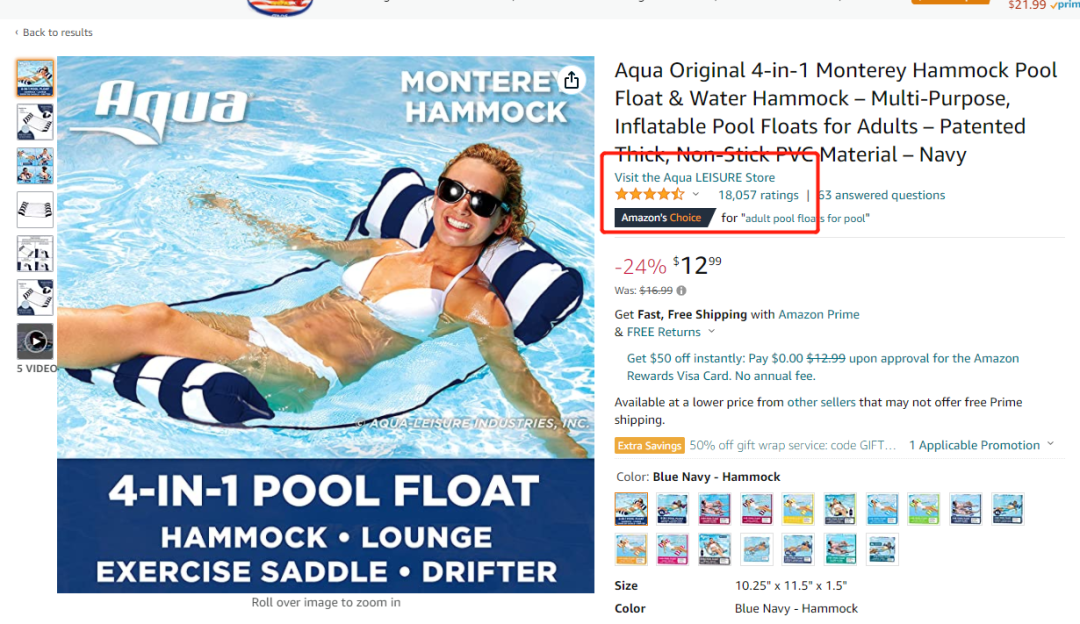Screen dimensions: 1080x624
Task: Select the yellow float swatch in the first row
Action: coord(798,509)
